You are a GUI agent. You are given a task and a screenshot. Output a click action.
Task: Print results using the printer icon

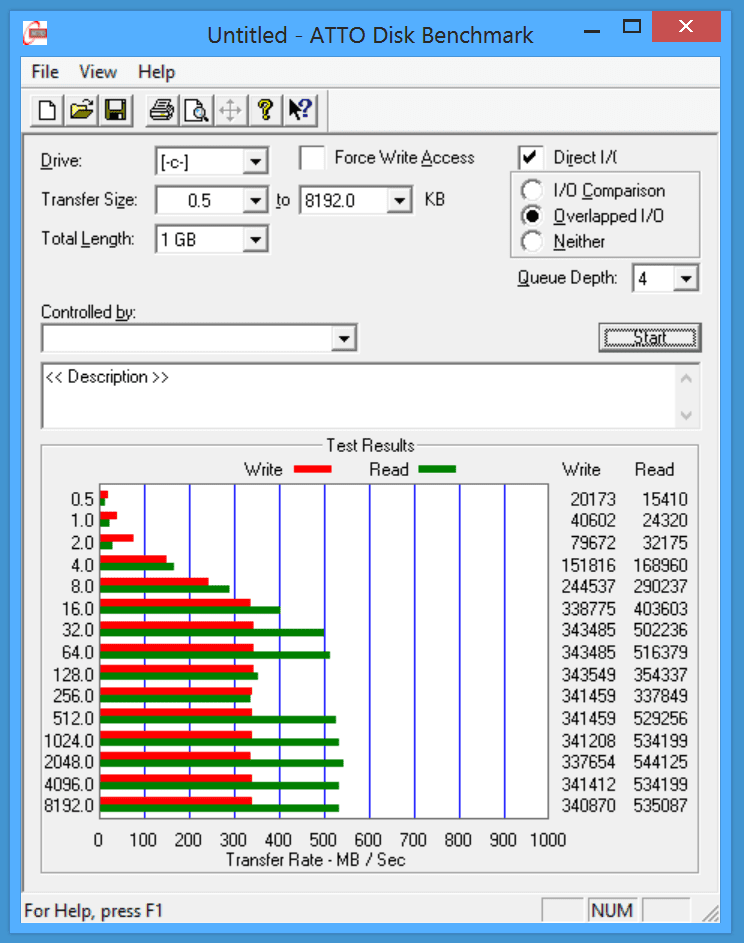coord(162,110)
